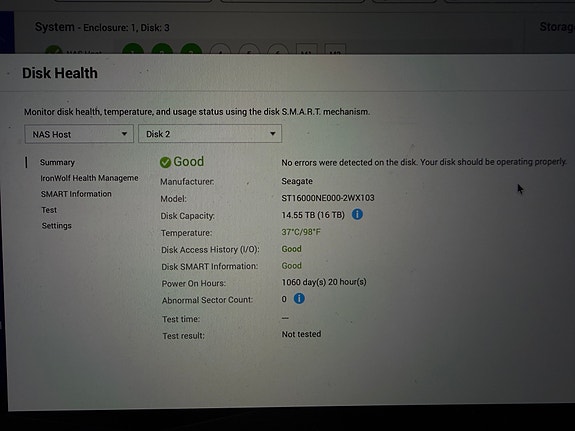Open the Disk 2 selector dropdown

point(210,134)
